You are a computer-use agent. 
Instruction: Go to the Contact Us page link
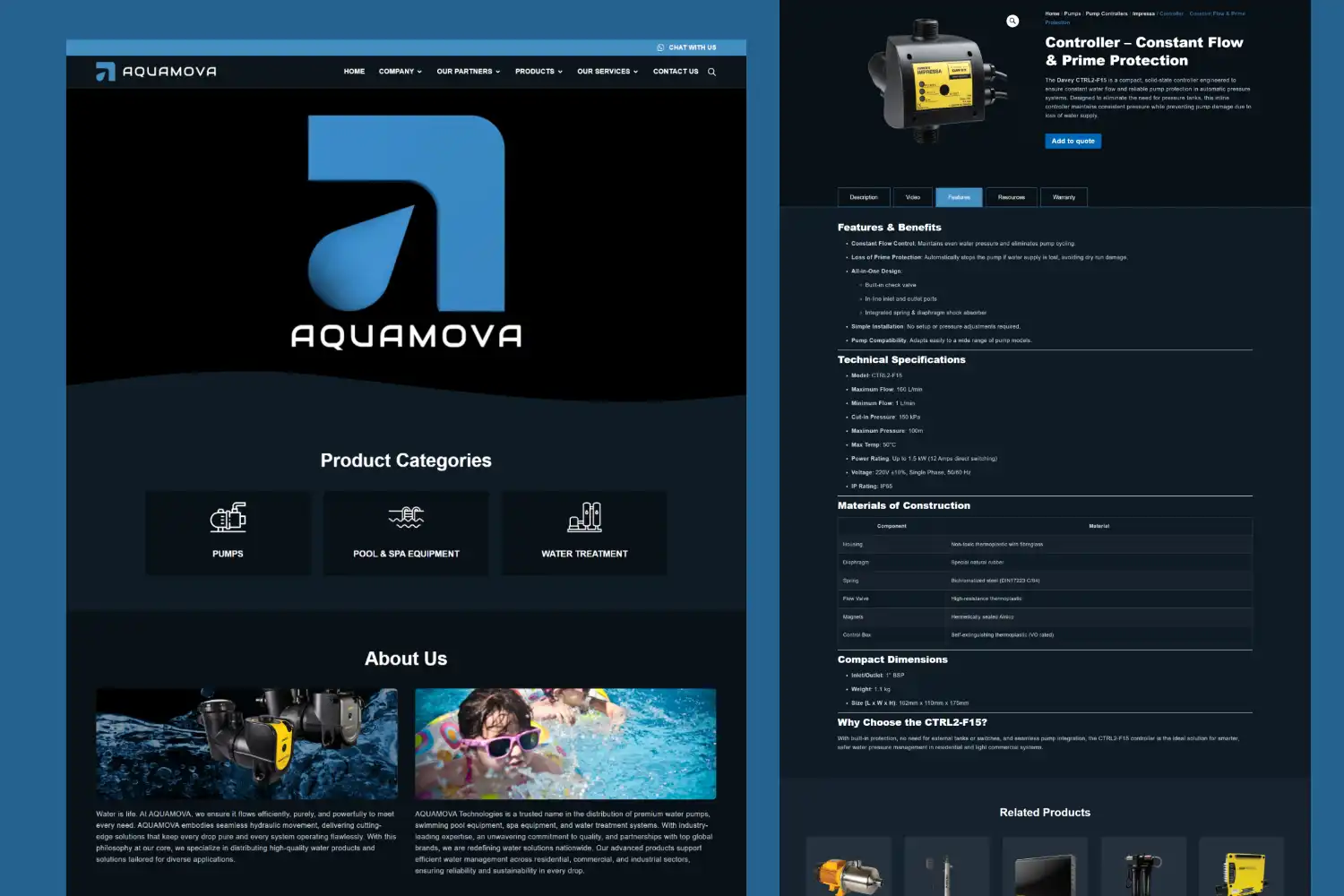coord(676,72)
